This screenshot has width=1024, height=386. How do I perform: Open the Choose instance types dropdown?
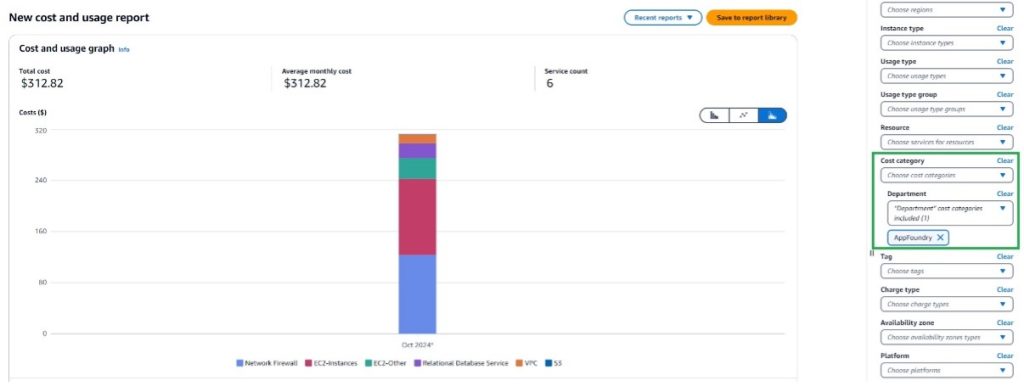[946, 42]
